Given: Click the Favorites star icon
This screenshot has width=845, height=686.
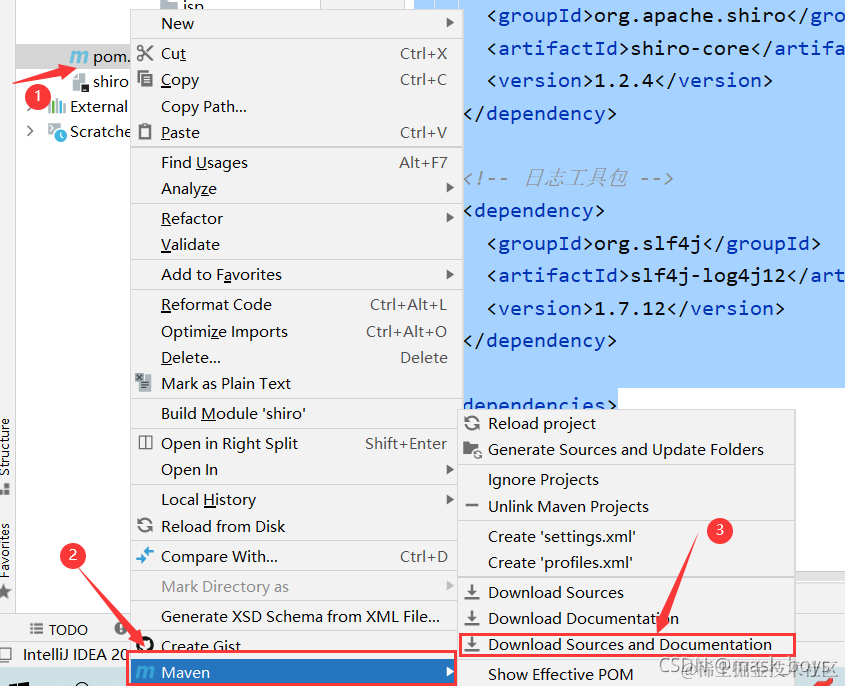Looking at the screenshot, I should click(5, 591).
